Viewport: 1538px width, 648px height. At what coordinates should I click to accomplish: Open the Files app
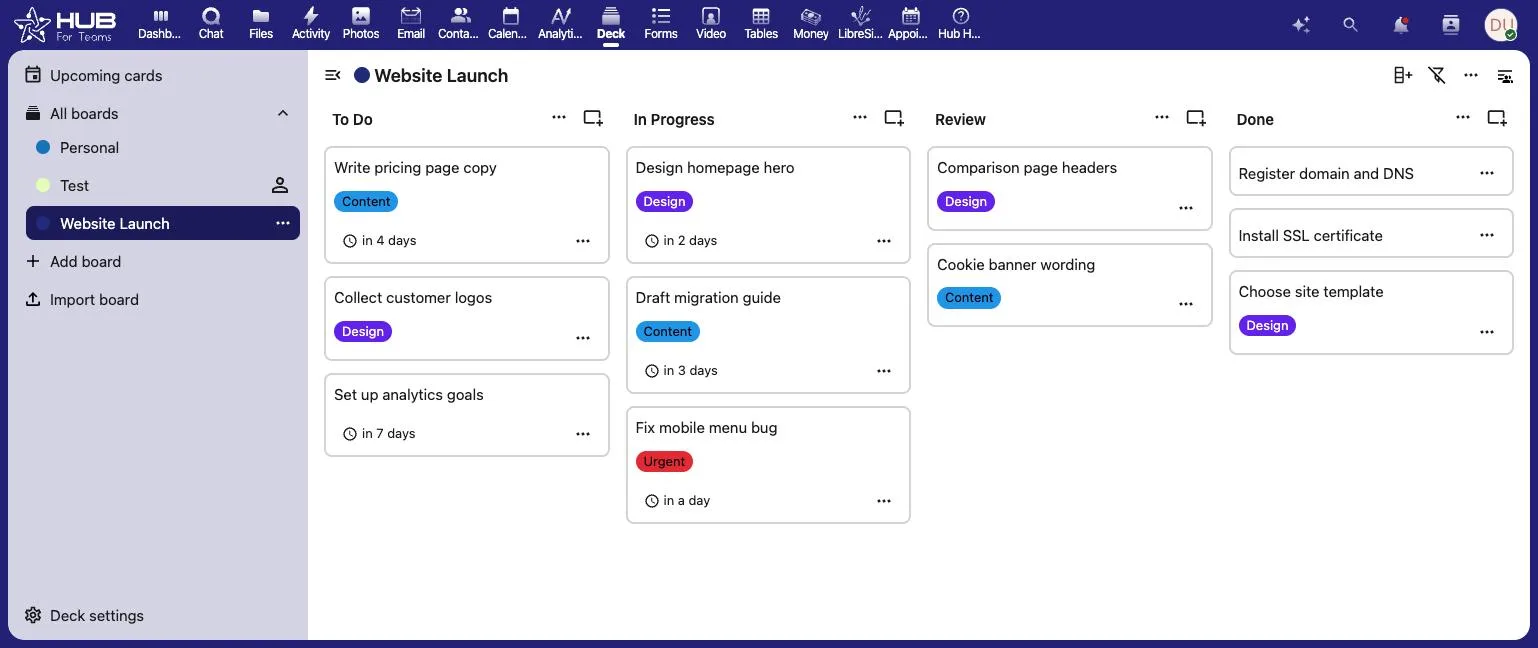(x=261, y=24)
